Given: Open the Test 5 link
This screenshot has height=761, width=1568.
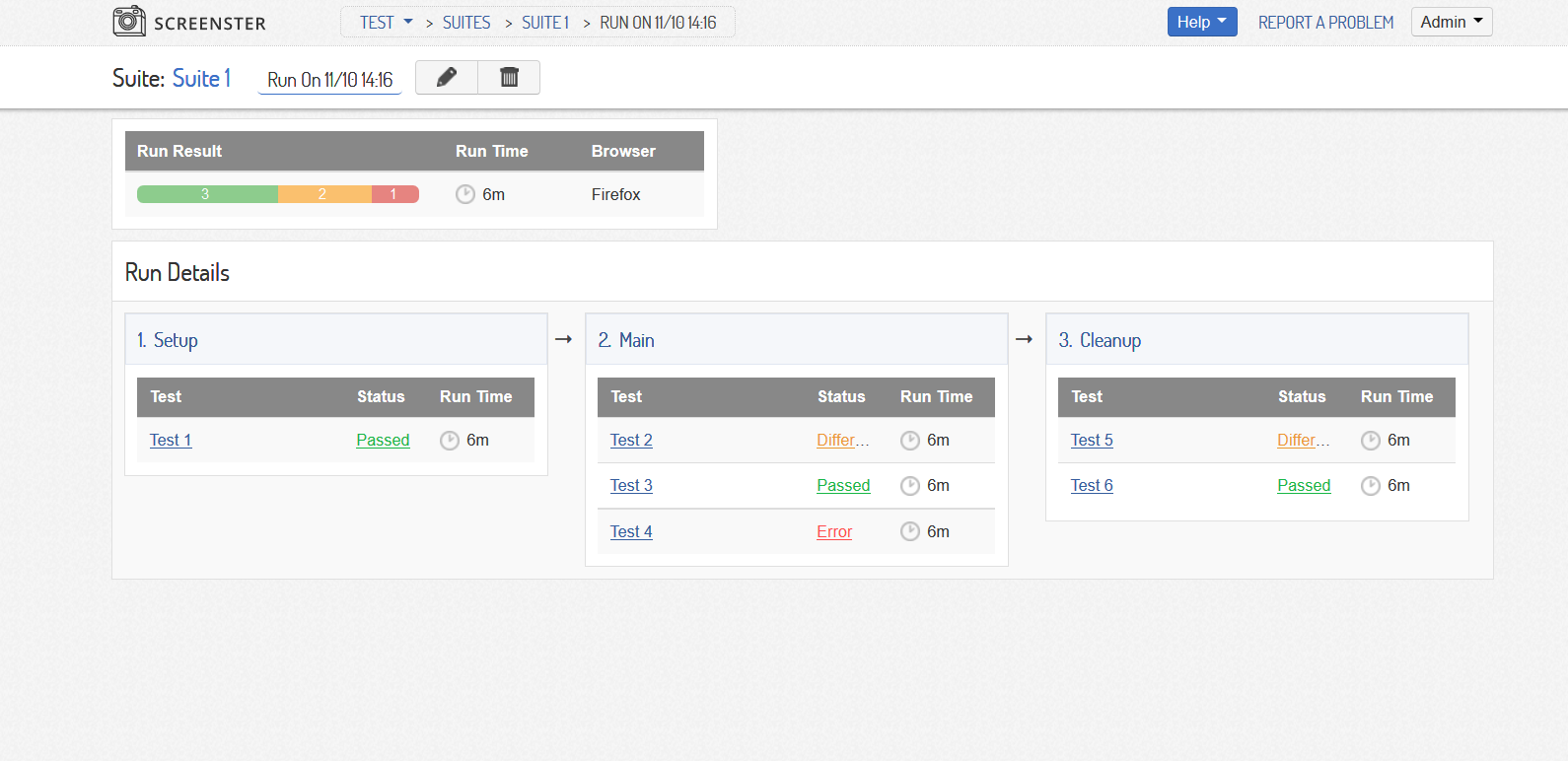Looking at the screenshot, I should 1092,441.
